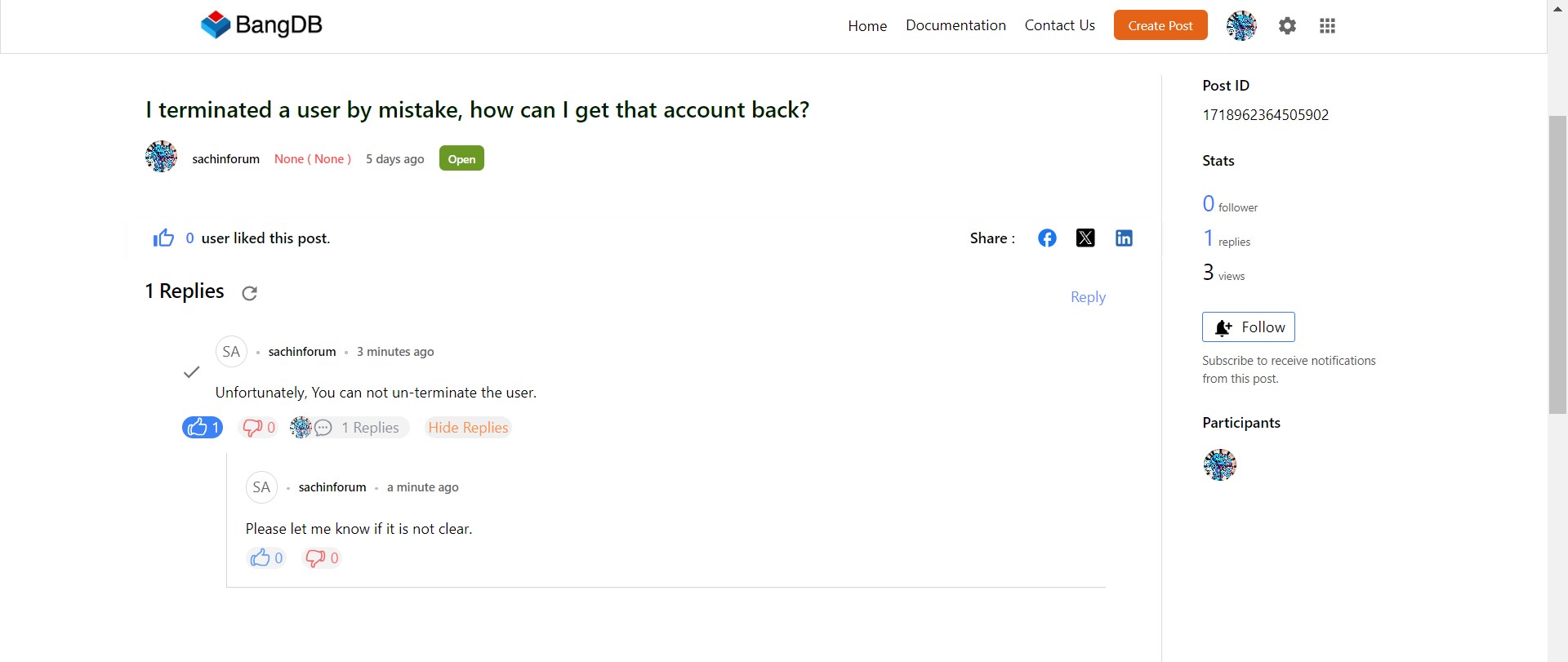Downvote the first reply
The image size is (1568, 662).
pos(258,427)
